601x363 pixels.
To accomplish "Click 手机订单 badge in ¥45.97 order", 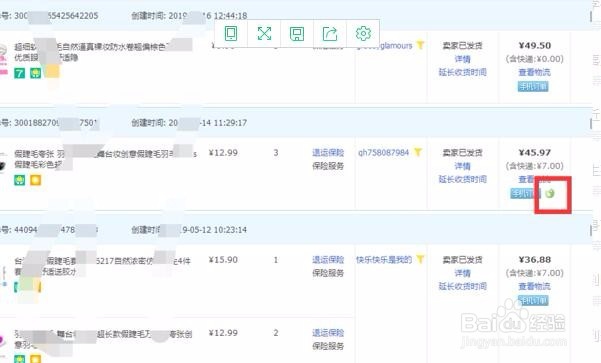I will (525, 194).
